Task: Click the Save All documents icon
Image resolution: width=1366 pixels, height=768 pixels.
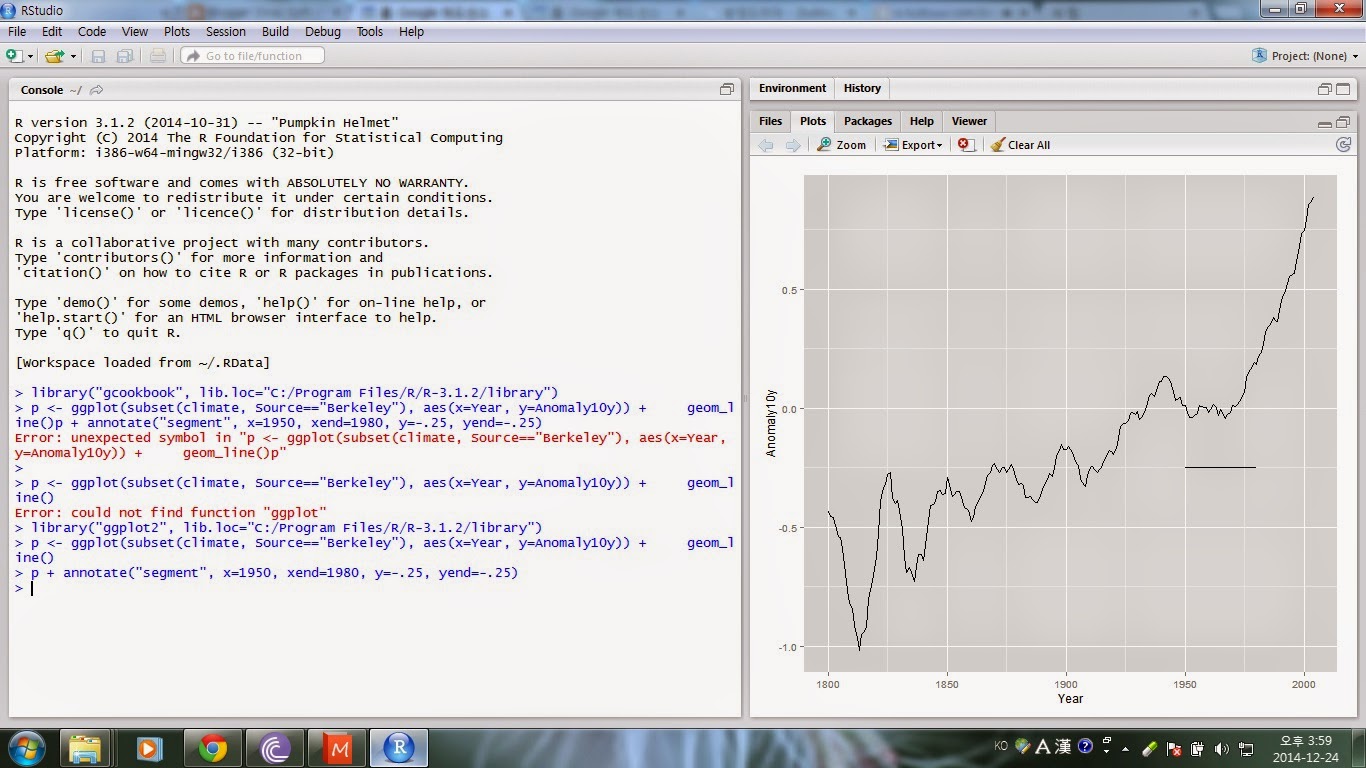Action: click(125, 56)
